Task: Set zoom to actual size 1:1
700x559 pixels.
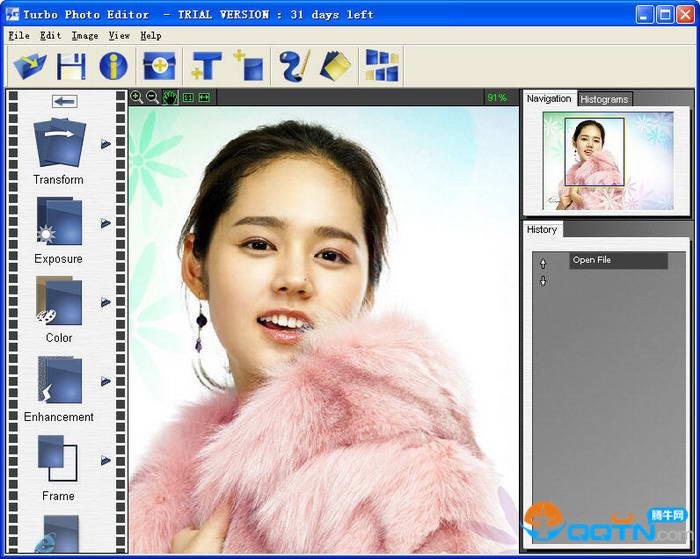Action: point(187,97)
